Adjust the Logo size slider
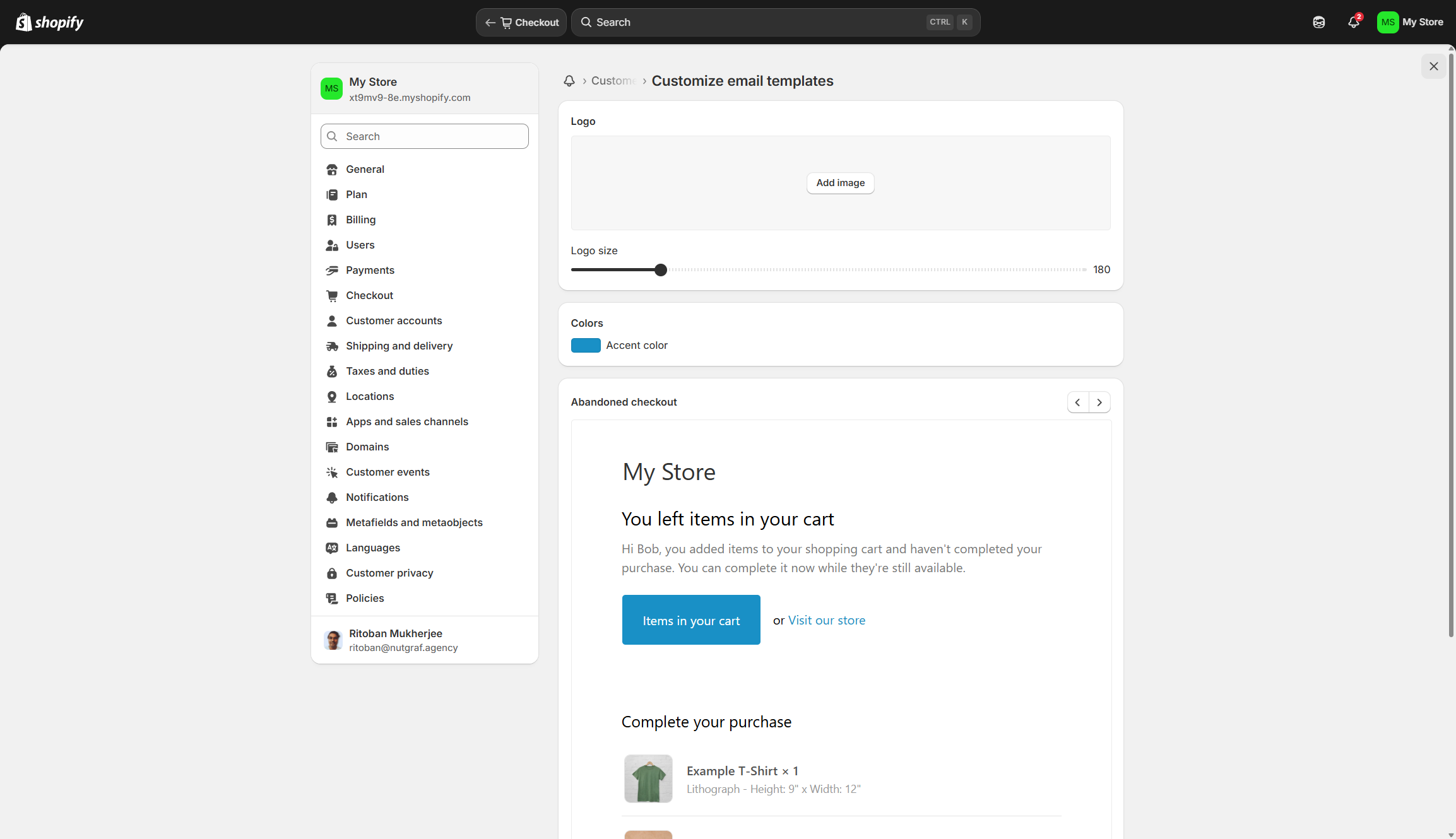The image size is (1456, 839). pos(660,269)
